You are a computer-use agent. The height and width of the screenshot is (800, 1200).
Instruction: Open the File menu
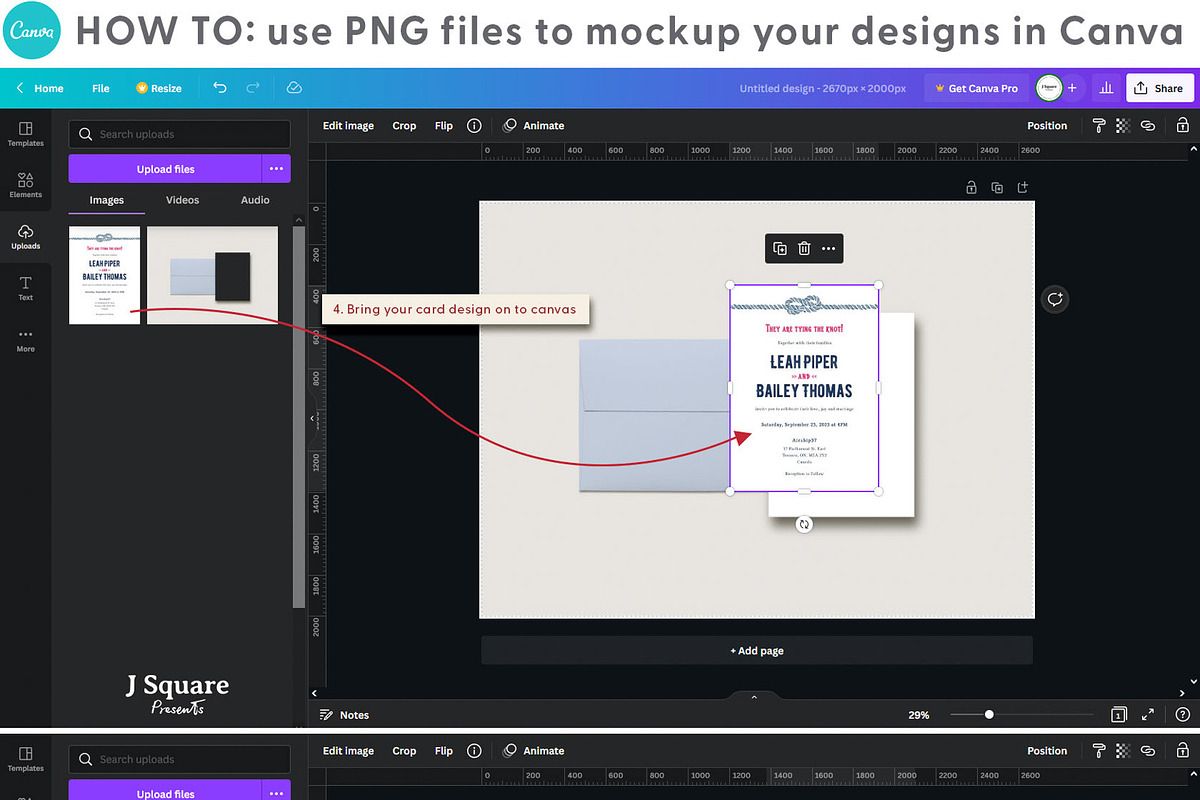[101, 88]
